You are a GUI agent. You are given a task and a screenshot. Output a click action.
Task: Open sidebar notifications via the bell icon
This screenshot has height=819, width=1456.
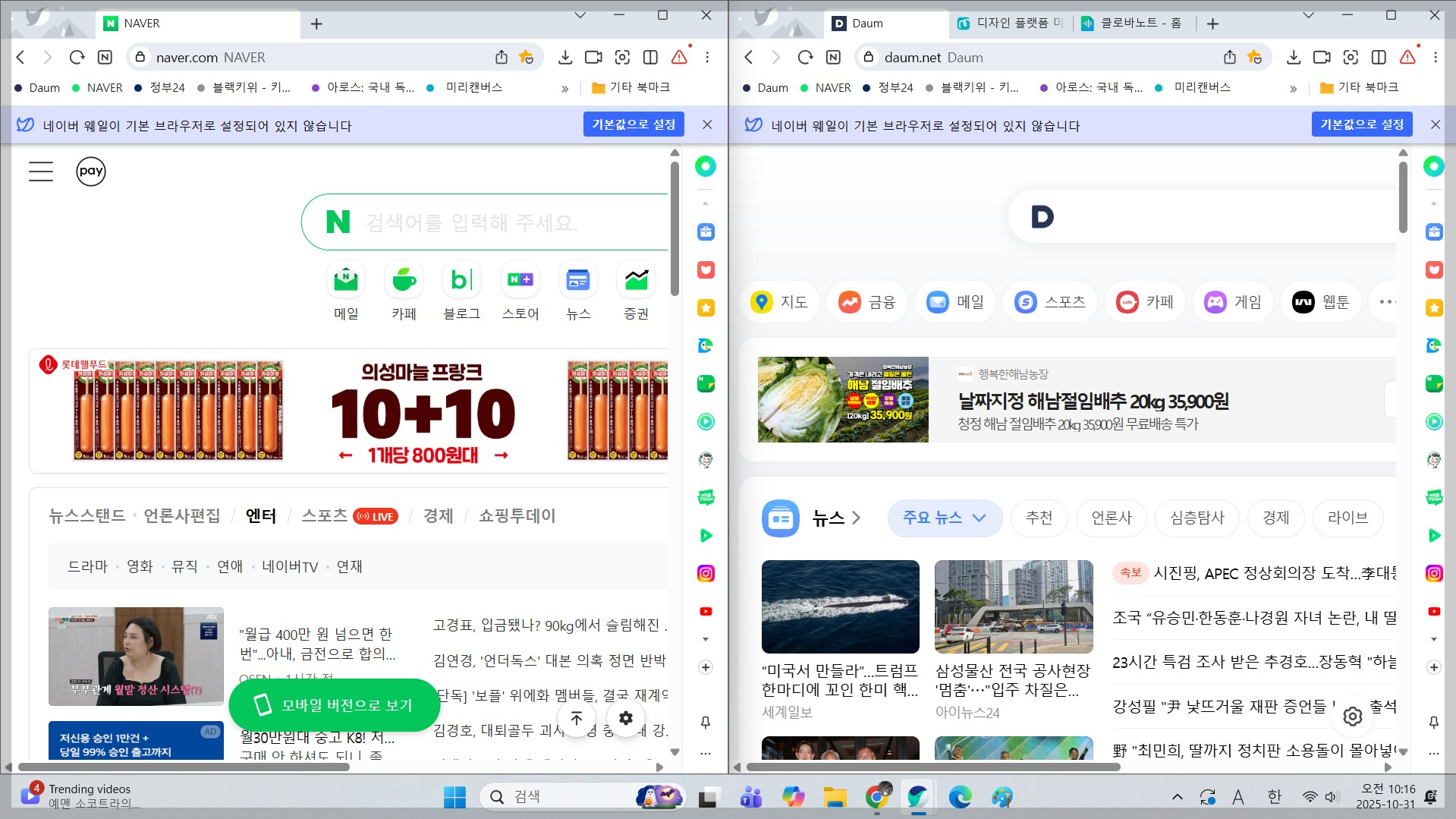(706, 723)
